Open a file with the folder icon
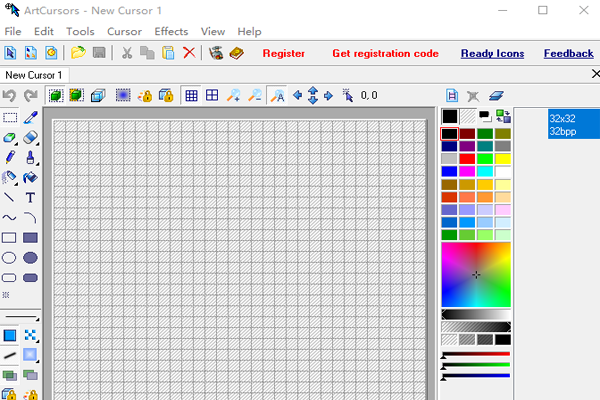 point(78,53)
